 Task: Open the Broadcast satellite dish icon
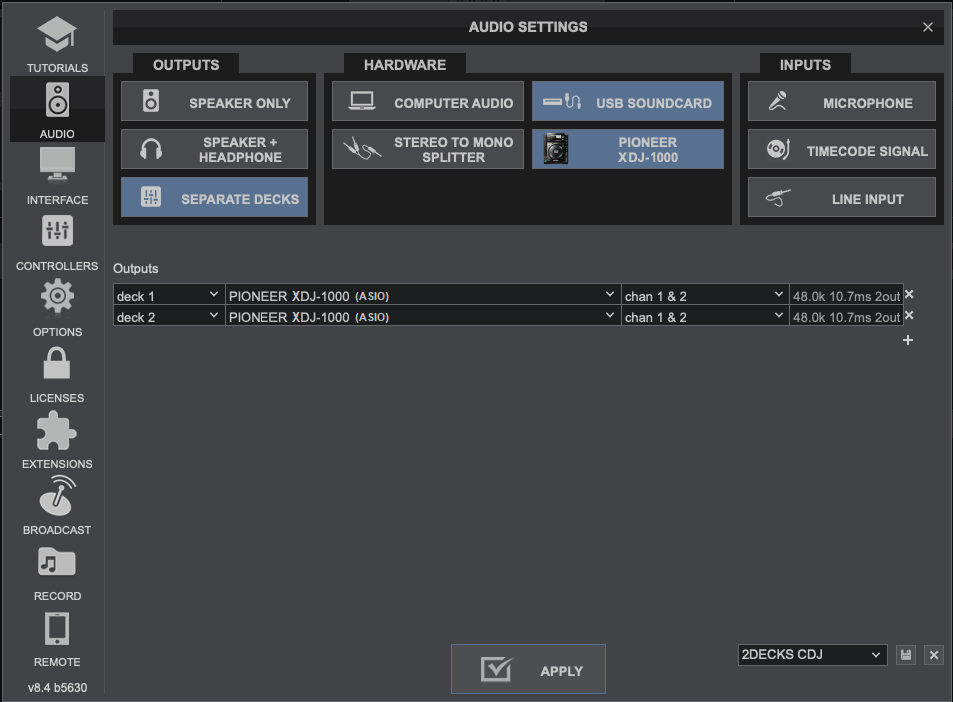[x=57, y=496]
